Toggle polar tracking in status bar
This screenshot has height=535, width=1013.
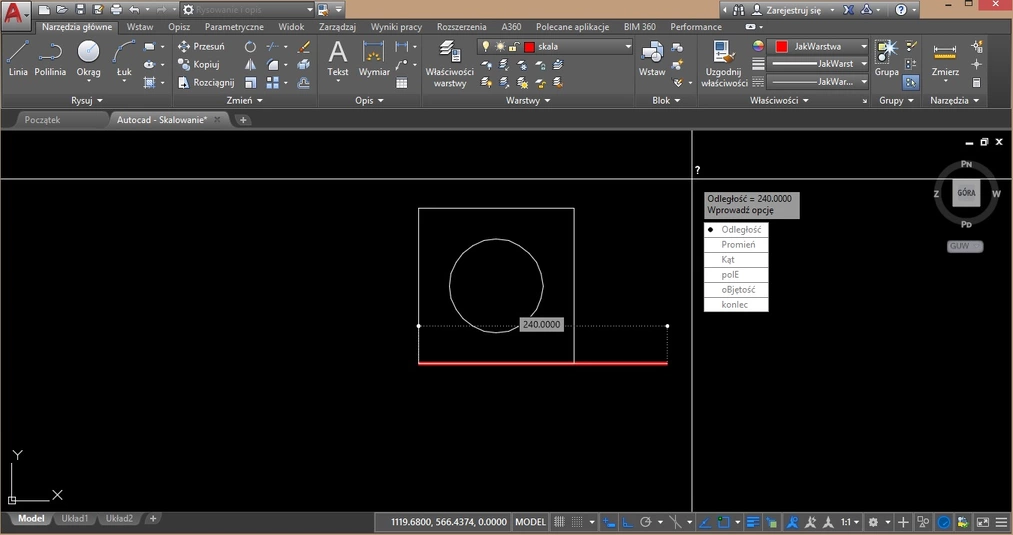click(x=645, y=522)
